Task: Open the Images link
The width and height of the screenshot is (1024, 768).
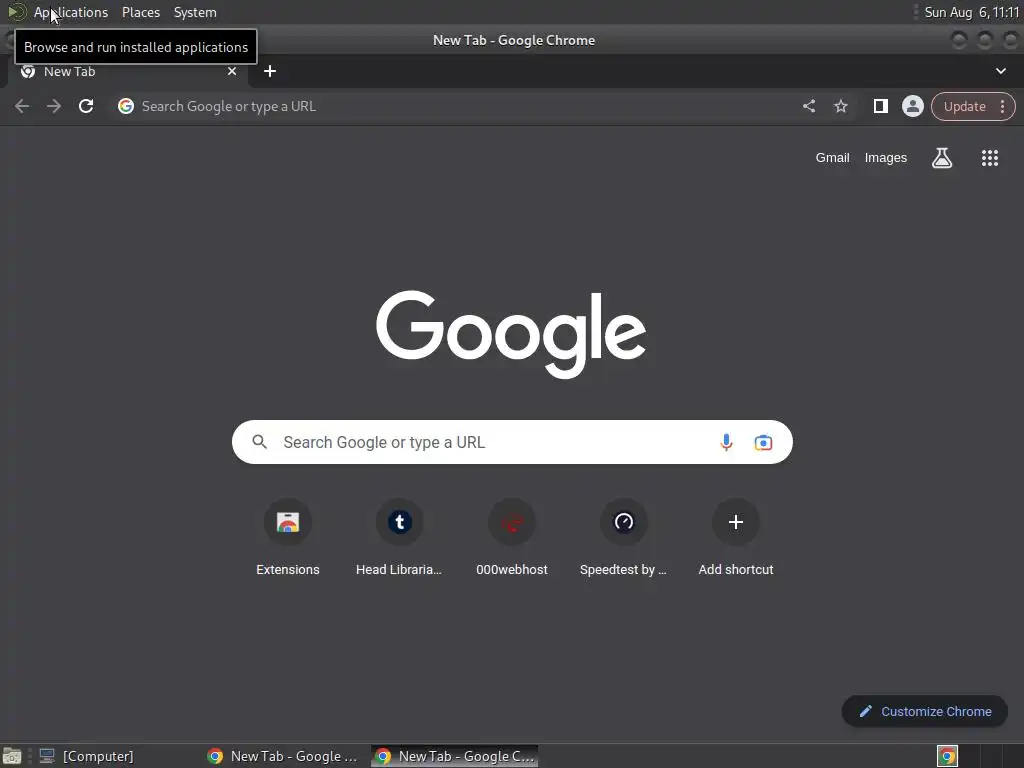Action: click(886, 158)
